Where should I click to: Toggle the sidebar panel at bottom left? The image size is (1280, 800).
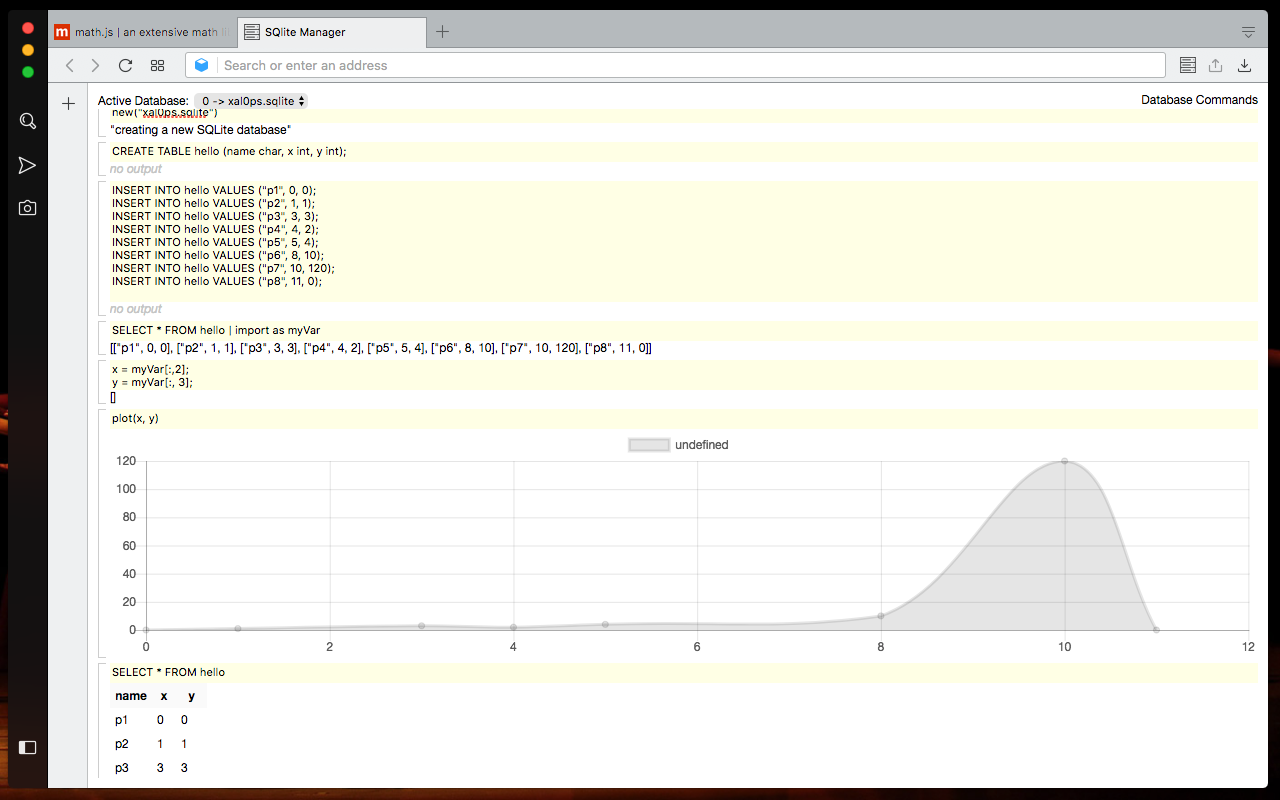coord(27,747)
